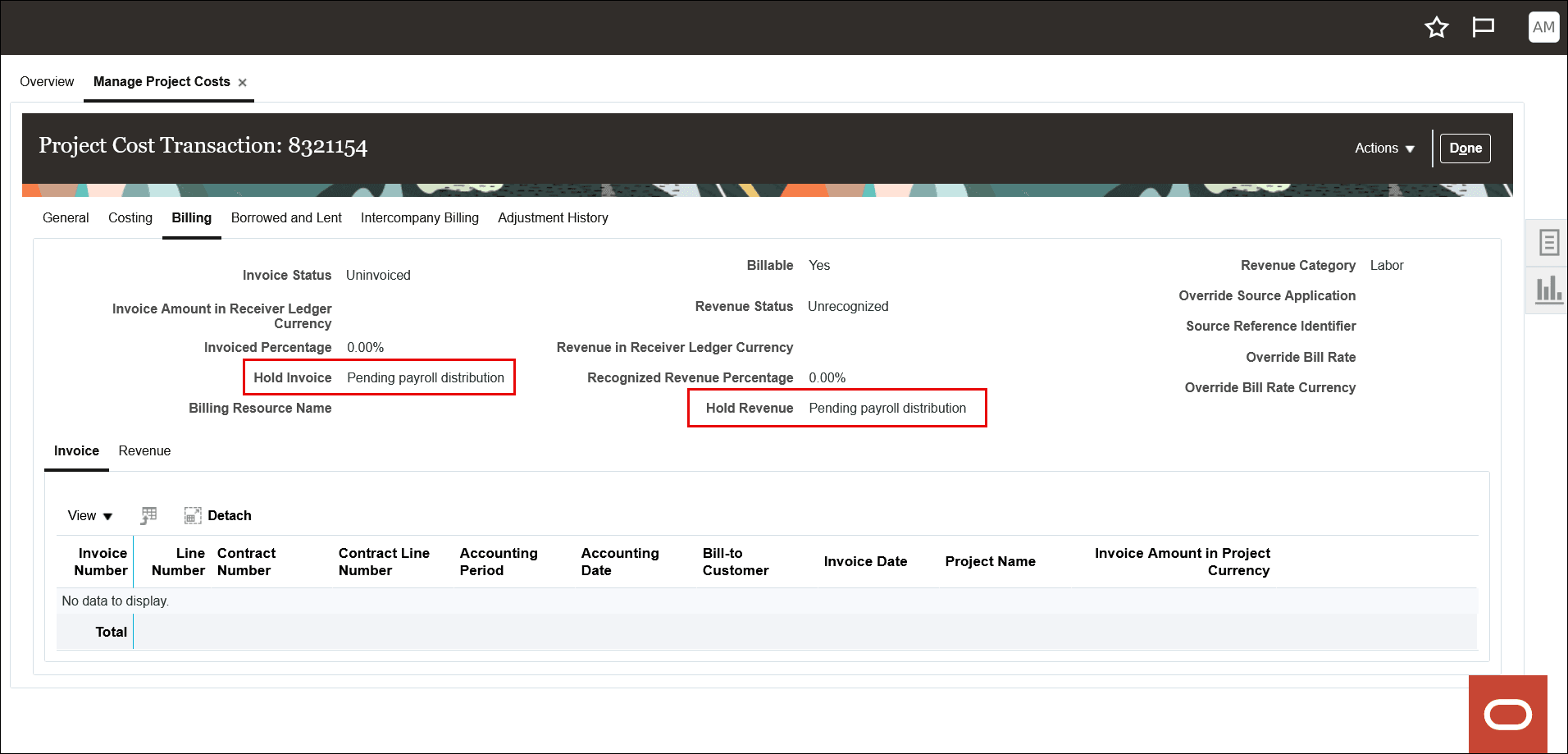
Task: Switch to the Costing tab
Action: [130, 217]
